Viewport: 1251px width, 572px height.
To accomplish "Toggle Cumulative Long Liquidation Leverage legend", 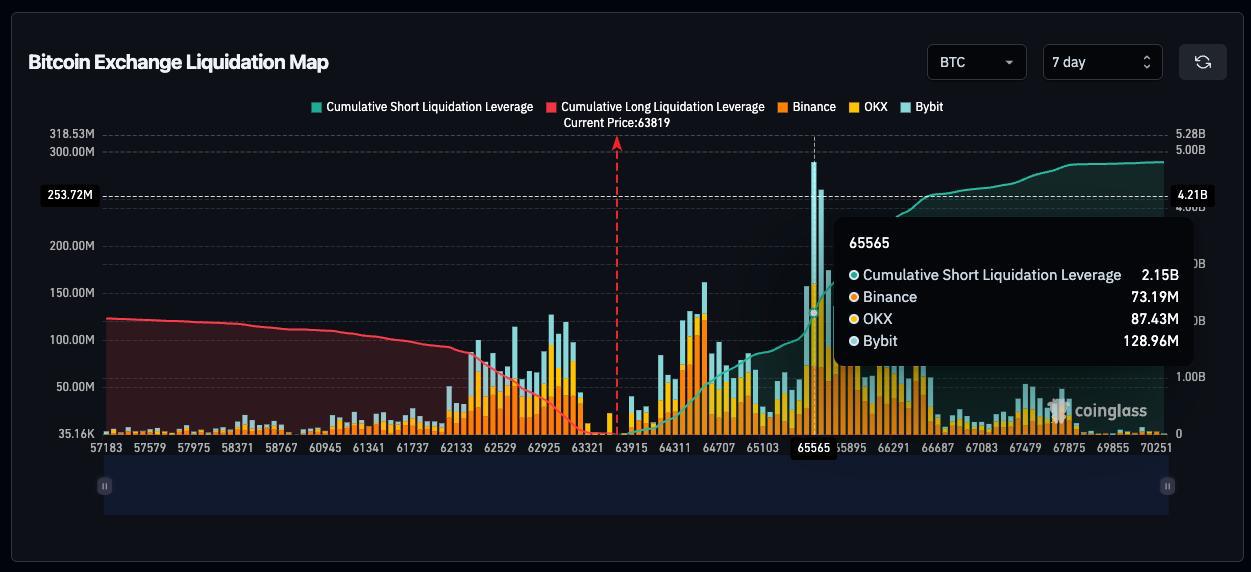I will coord(655,107).
